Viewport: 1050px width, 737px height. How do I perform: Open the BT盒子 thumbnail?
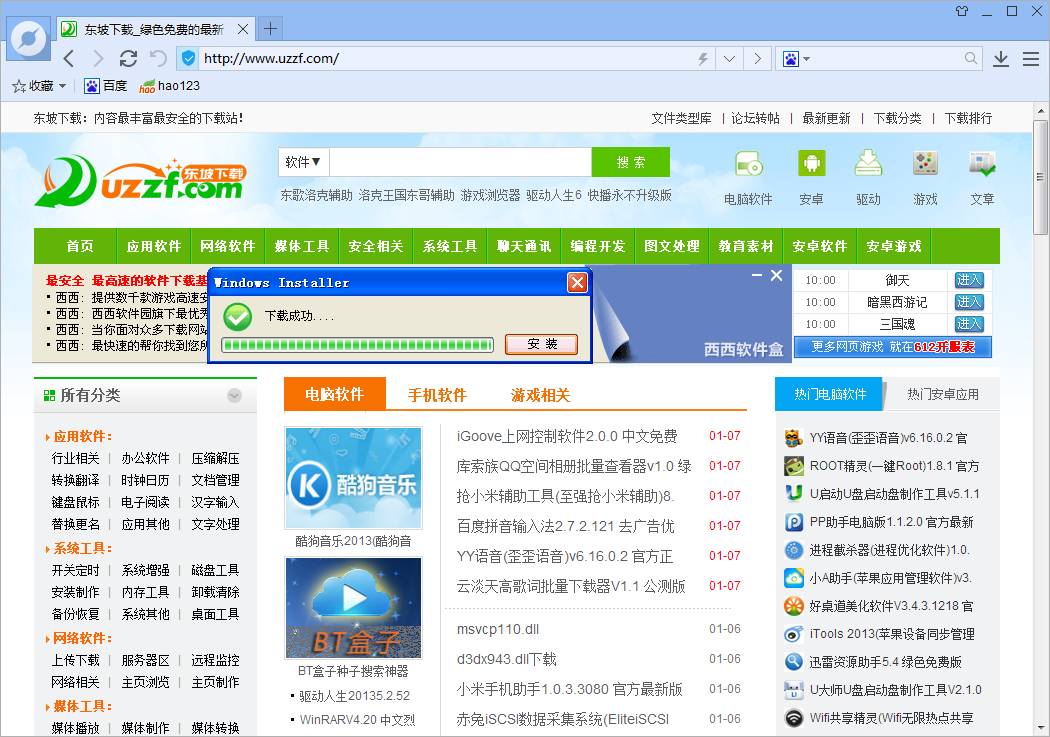pyautogui.click(x=354, y=608)
